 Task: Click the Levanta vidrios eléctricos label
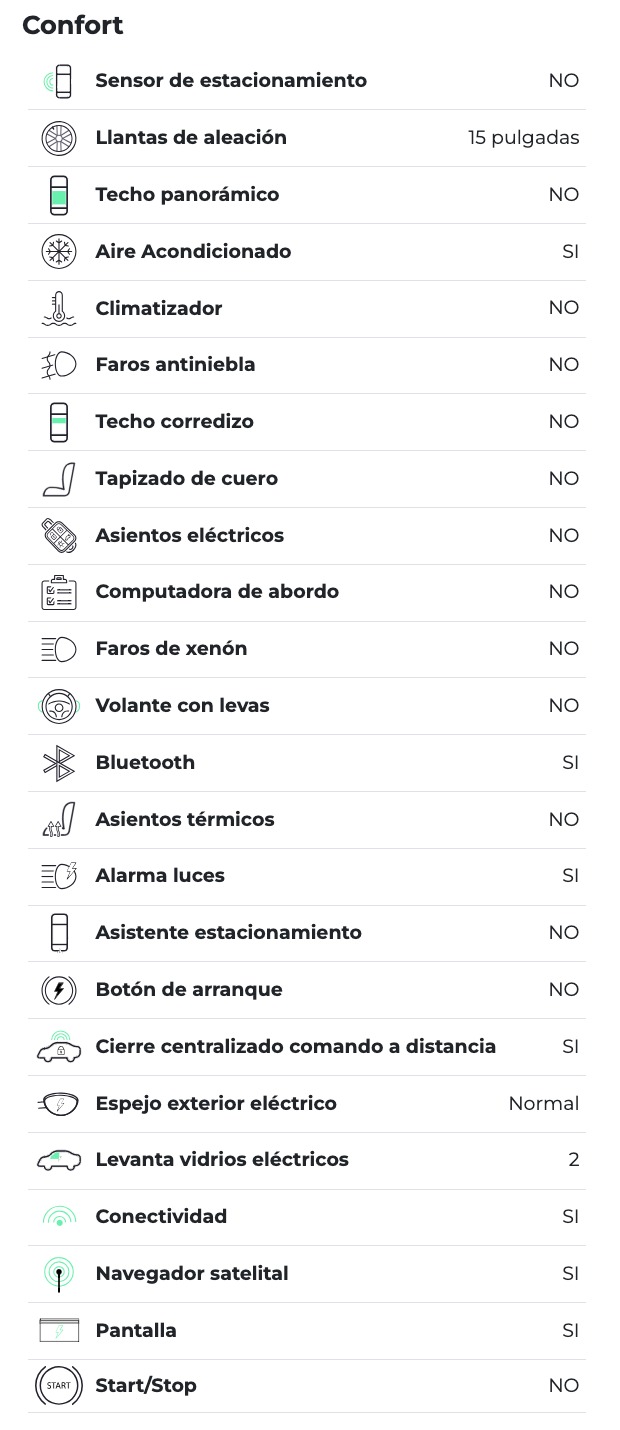pyautogui.click(x=222, y=1160)
